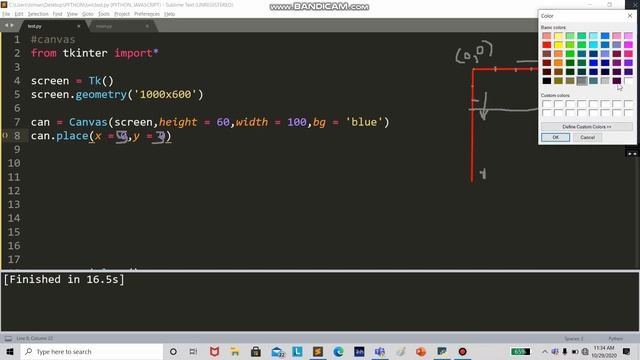This screenshot has height=360, width=640.
Task: Open the Tools menu
Action: coord(104,14)
